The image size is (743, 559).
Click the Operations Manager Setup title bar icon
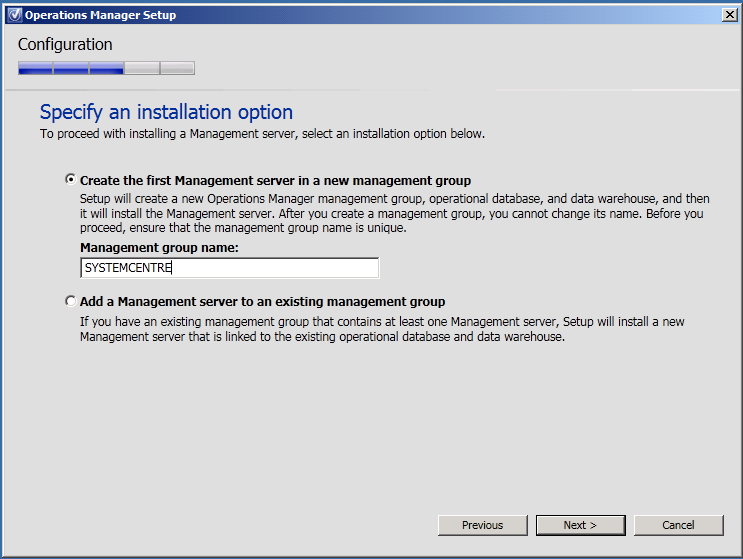click(x=15, y=15)
